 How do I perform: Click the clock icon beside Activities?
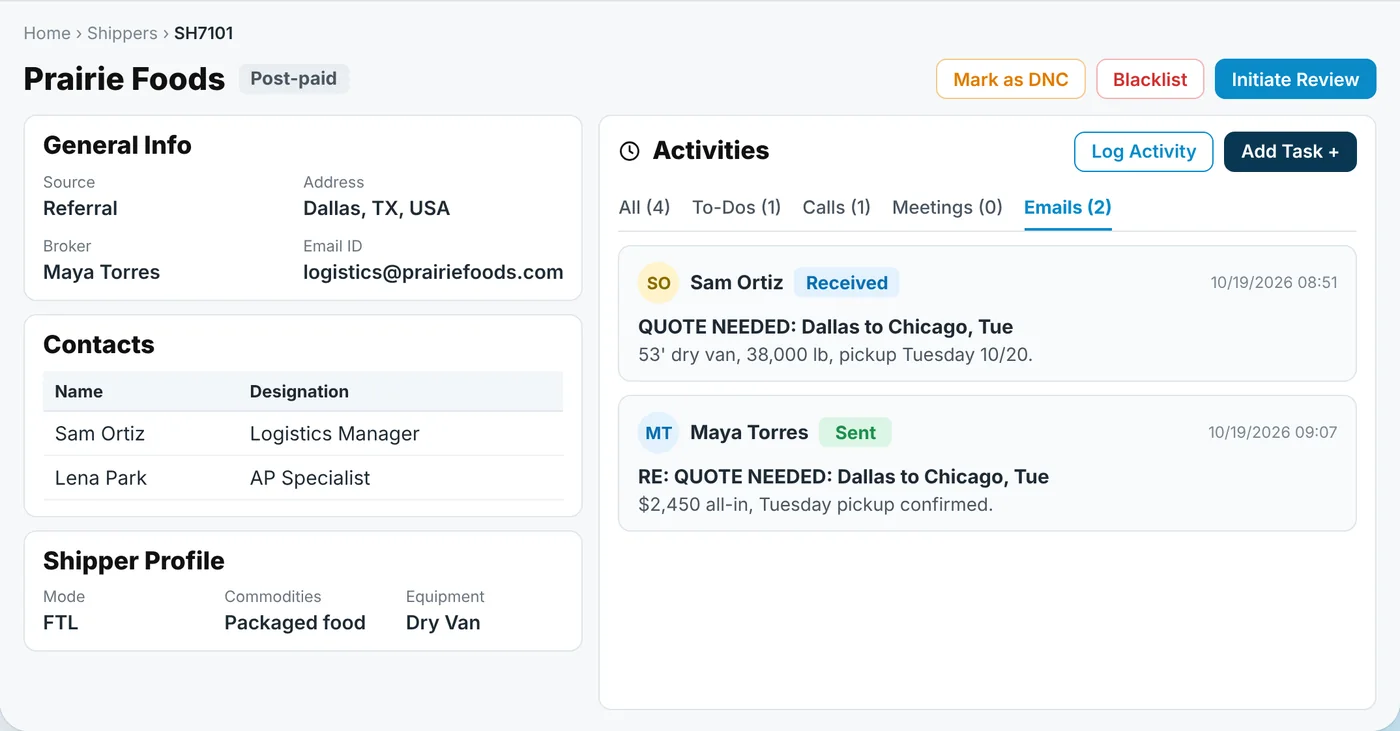click(629, 151)
